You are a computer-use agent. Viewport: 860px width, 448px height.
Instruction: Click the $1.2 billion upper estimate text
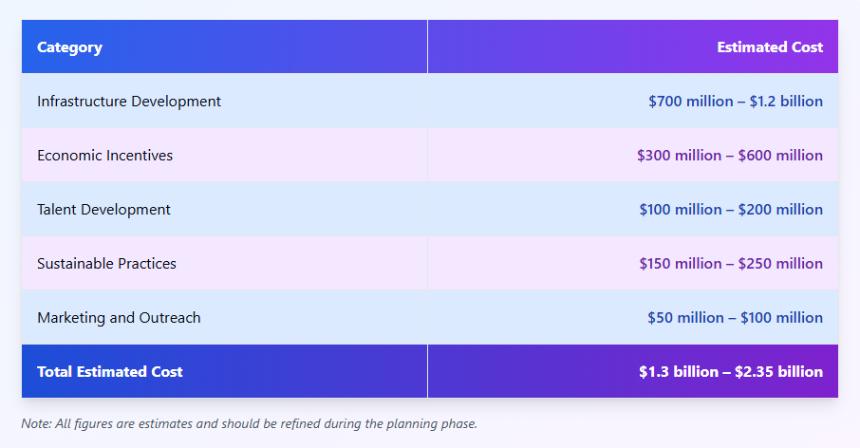pos(786,101)
